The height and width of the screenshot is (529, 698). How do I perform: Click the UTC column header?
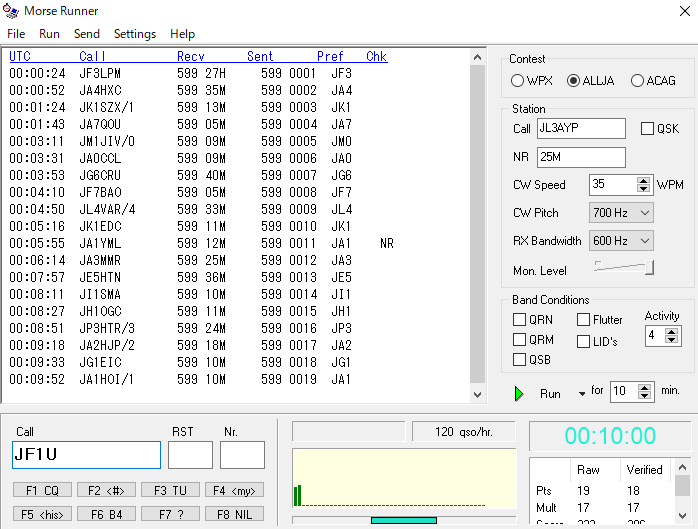coord(20,56)
